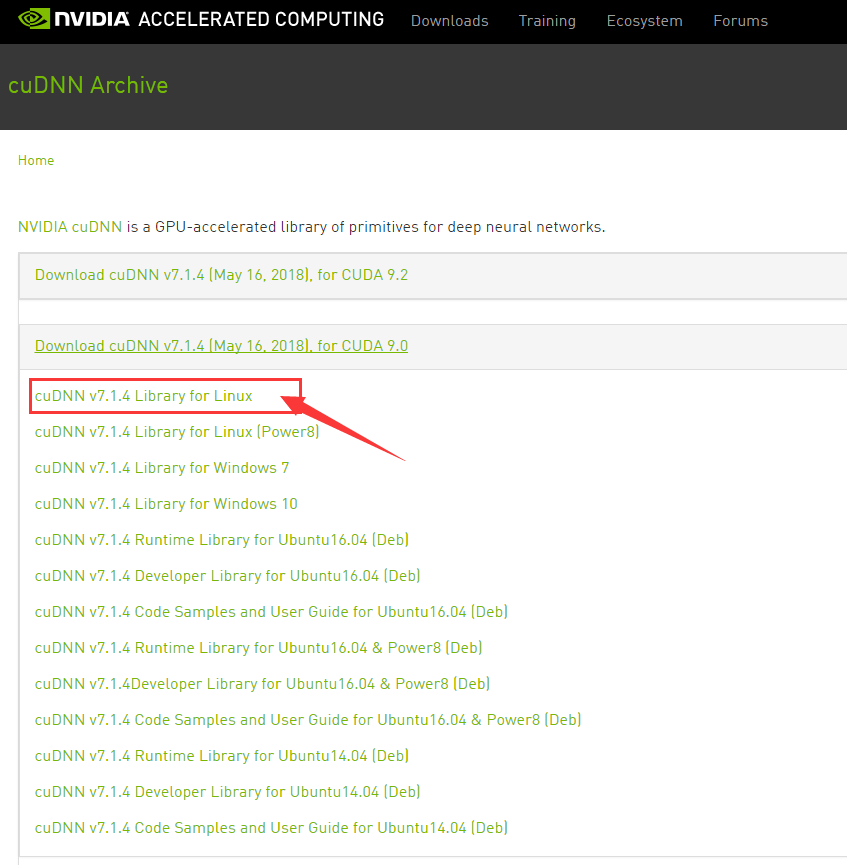The image size is (847, 865).
Task: Get Developer Library for Ubuntu16.04 (Deb)
Action: (227, 576)
